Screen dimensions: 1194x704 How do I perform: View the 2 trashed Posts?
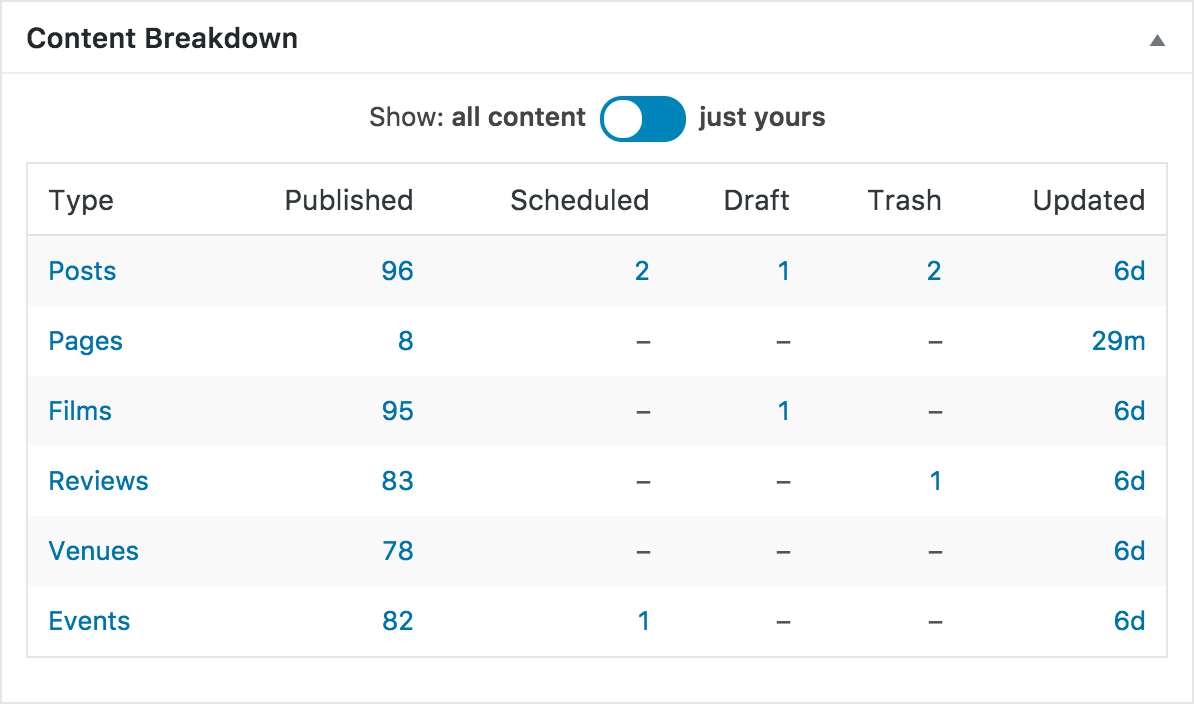933,271
